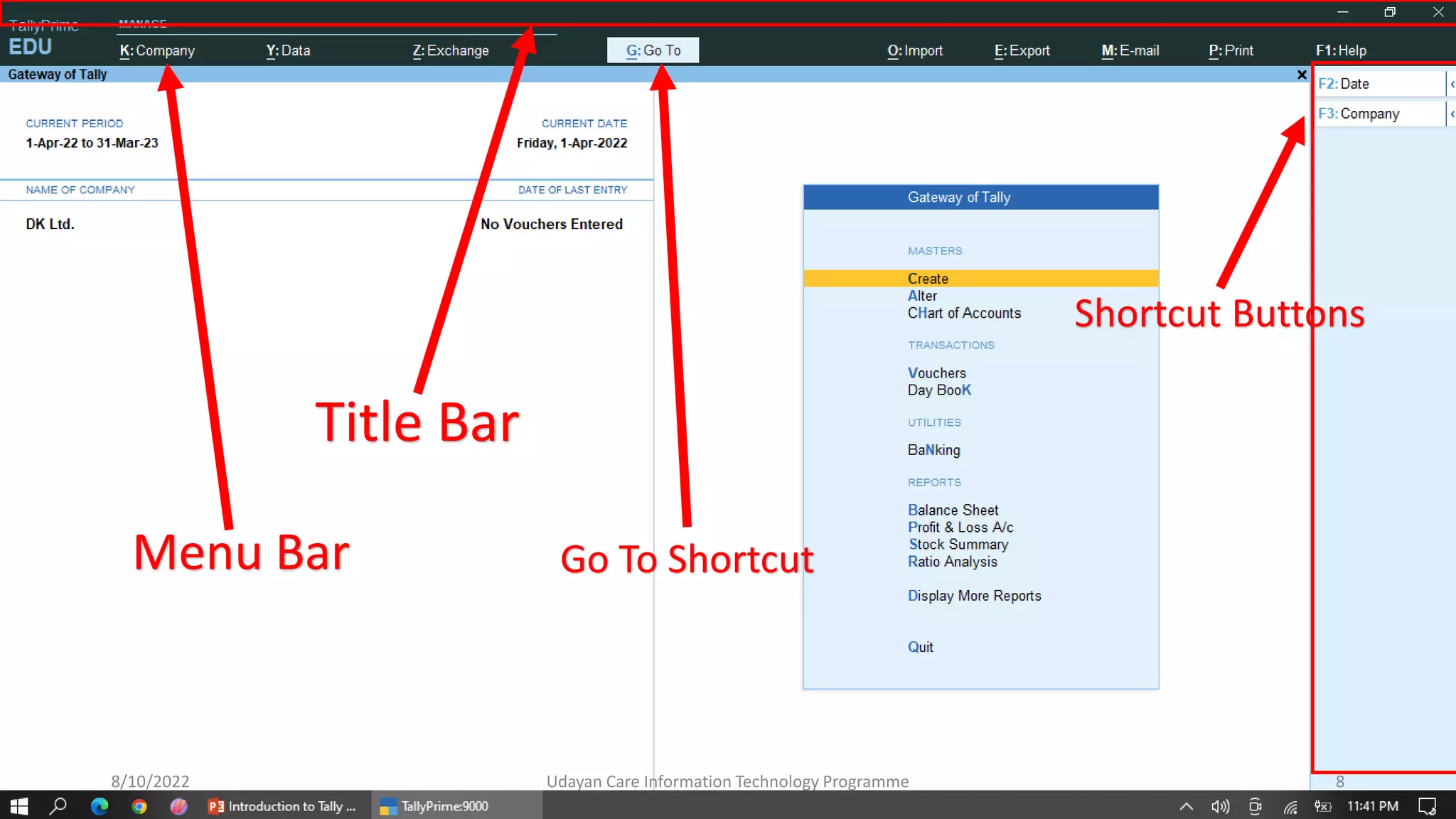
Task: Open the Wi-Fi network icon
Action: coord(1290,806)
